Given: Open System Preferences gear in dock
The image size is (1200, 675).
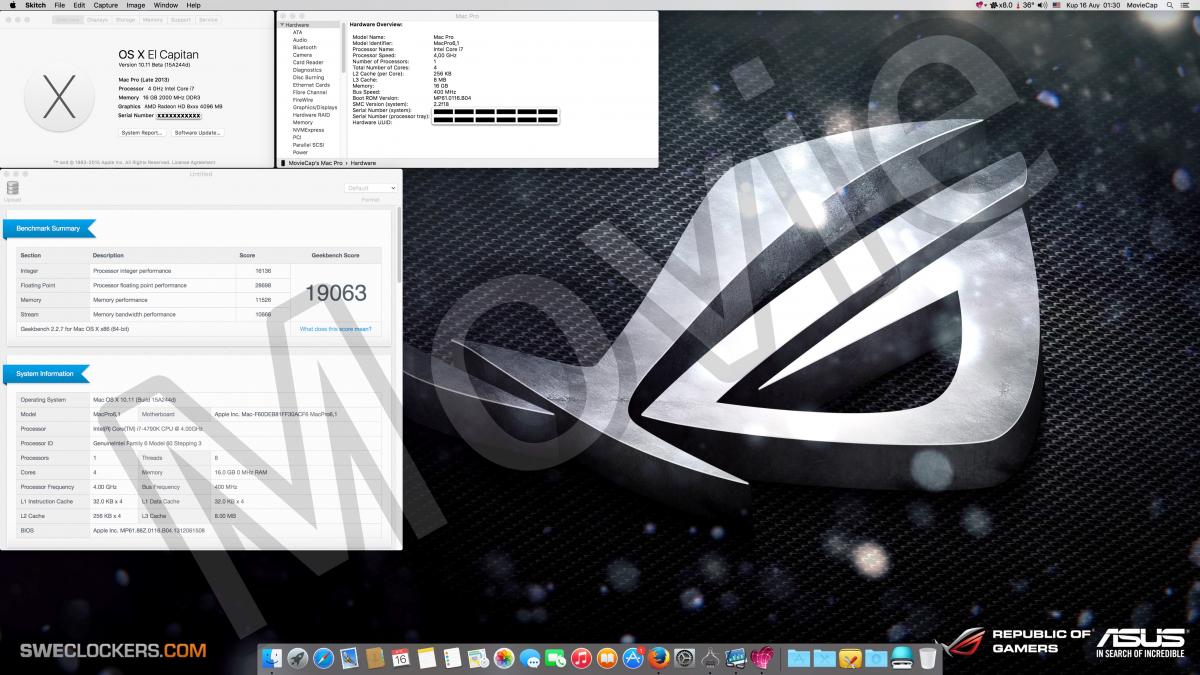Looking at the screenshot, I should tap(684, 658).
